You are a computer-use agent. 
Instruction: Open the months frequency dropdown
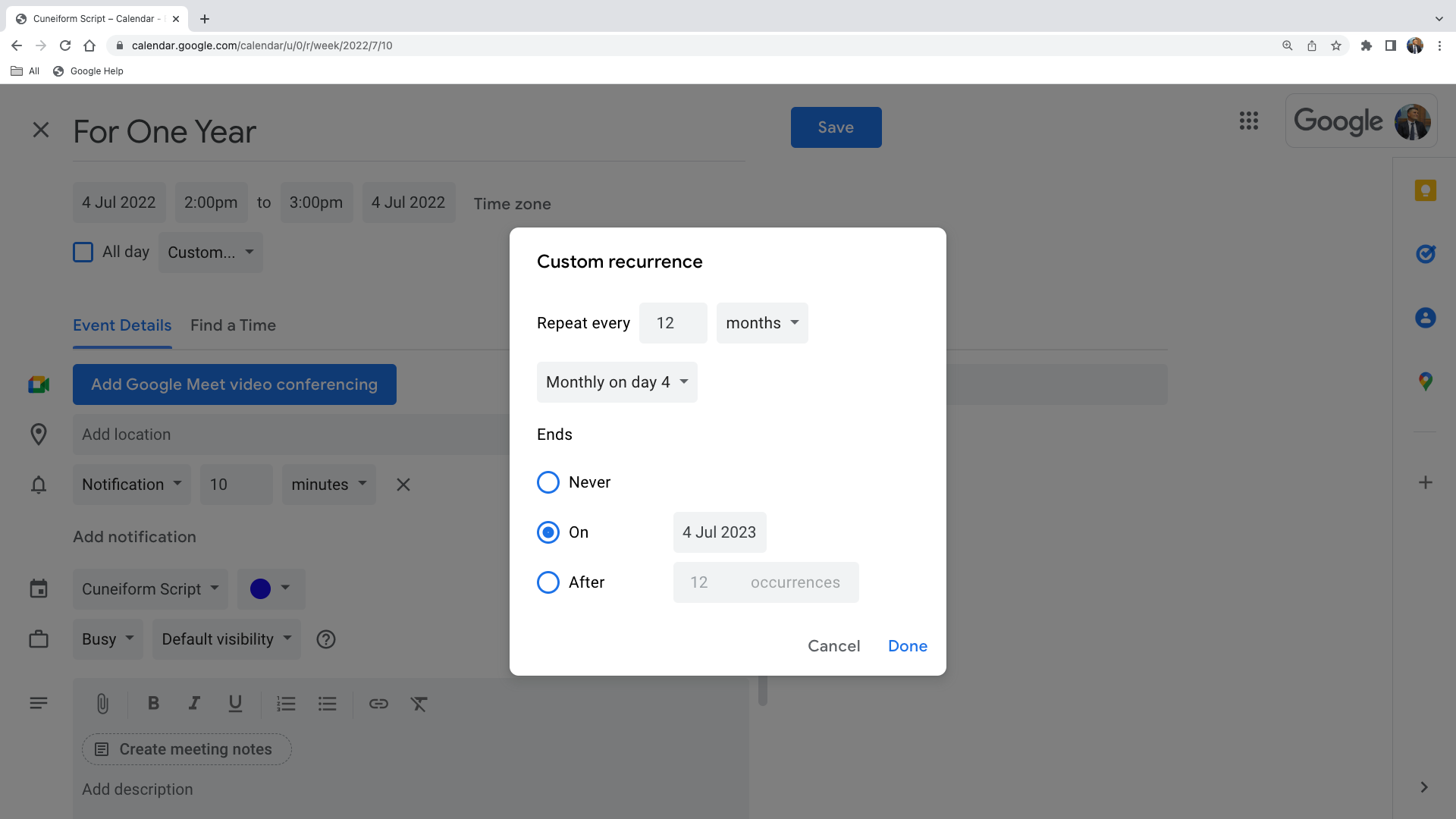click(x=761, y=323)
